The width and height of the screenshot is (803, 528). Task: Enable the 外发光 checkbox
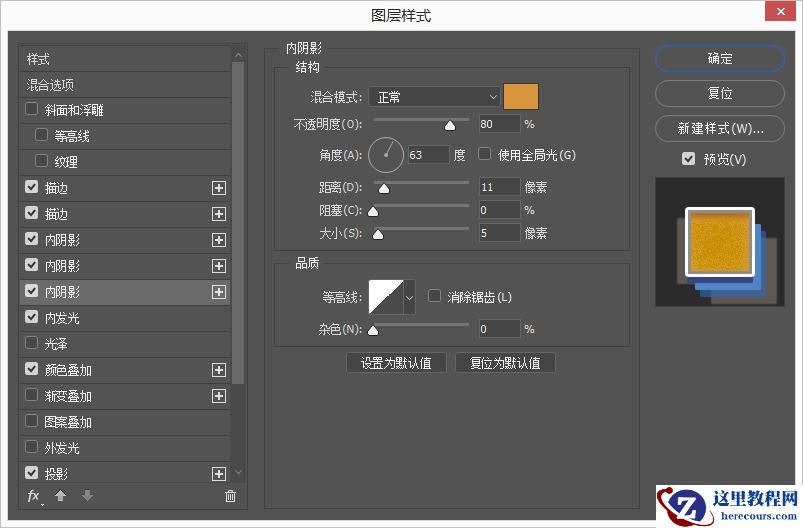pos(31,447)
